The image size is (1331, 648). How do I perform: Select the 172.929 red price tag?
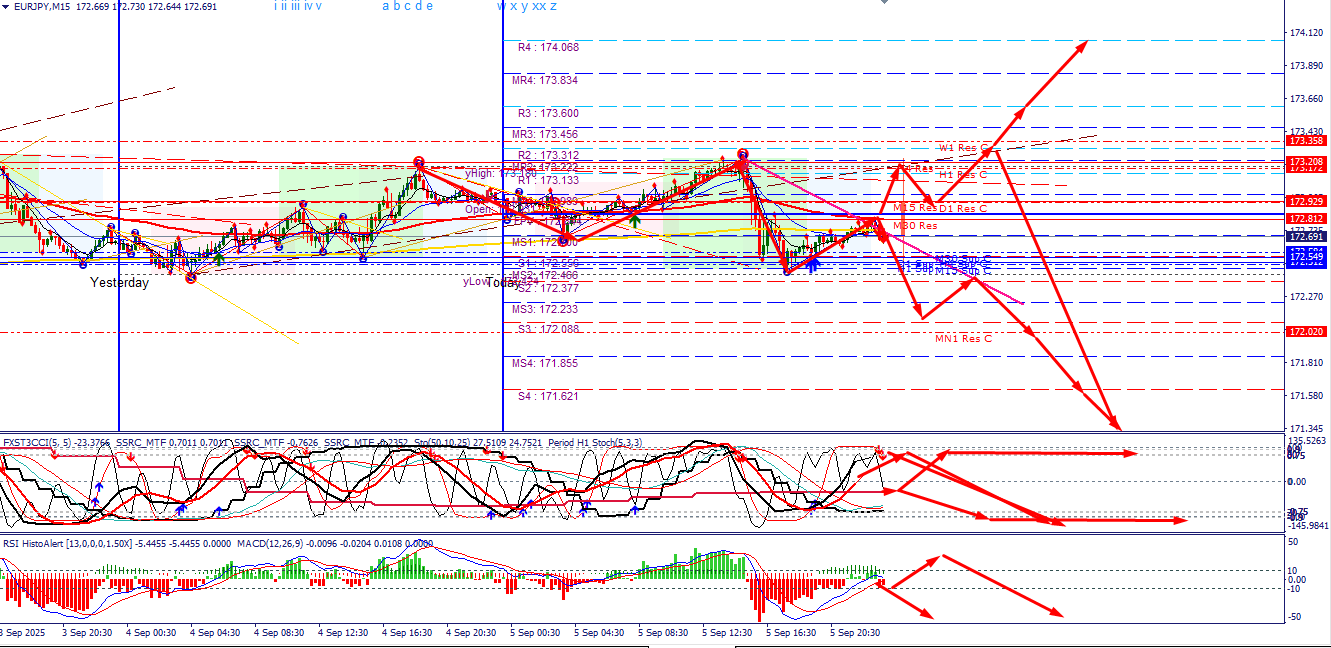[x=1306, y=202]
